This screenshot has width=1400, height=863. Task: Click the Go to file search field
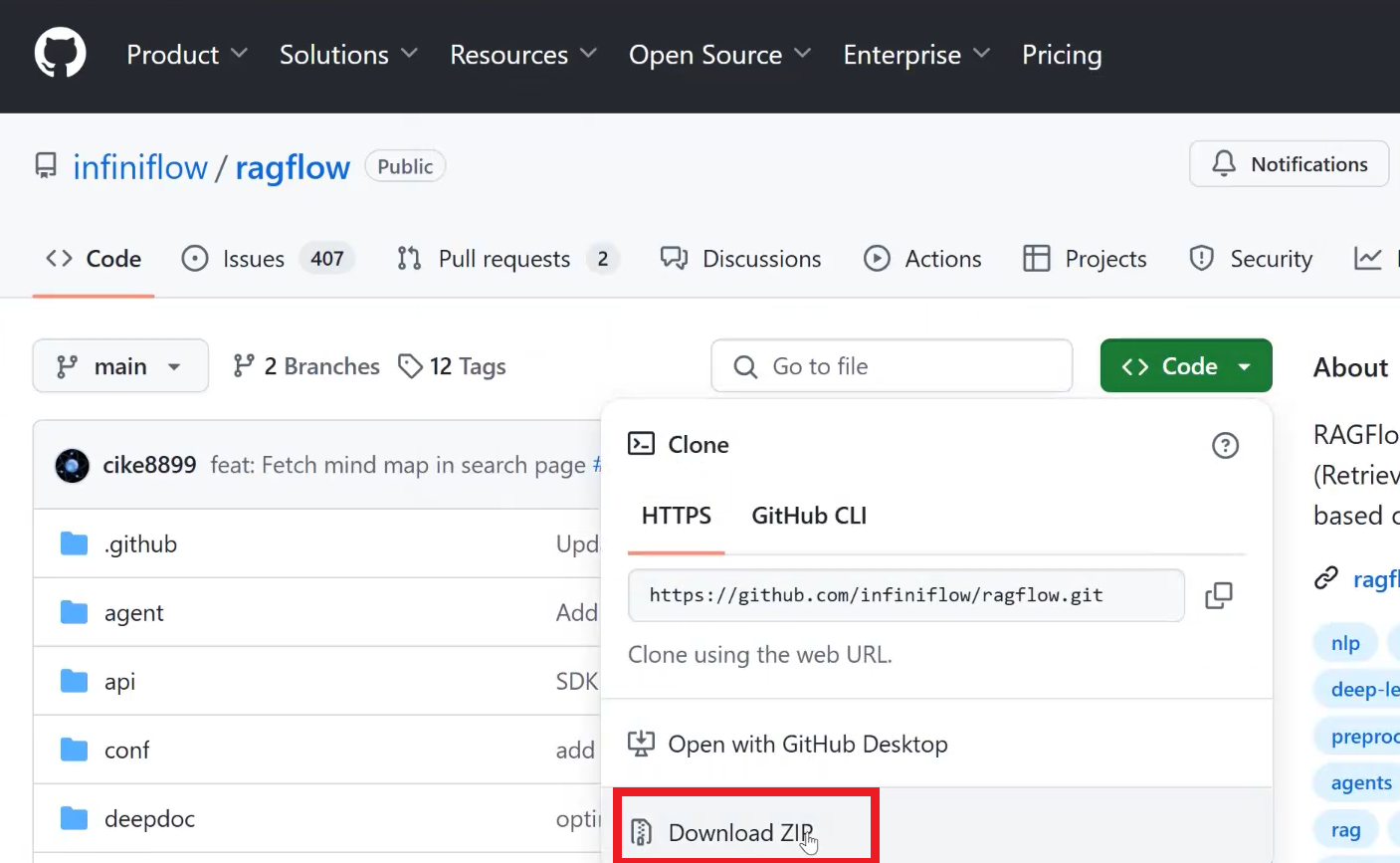click(x=892, y=366)
